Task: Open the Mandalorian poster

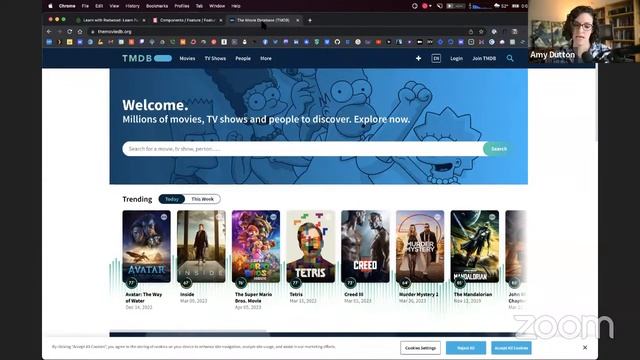Action: (x=475, y=247)
